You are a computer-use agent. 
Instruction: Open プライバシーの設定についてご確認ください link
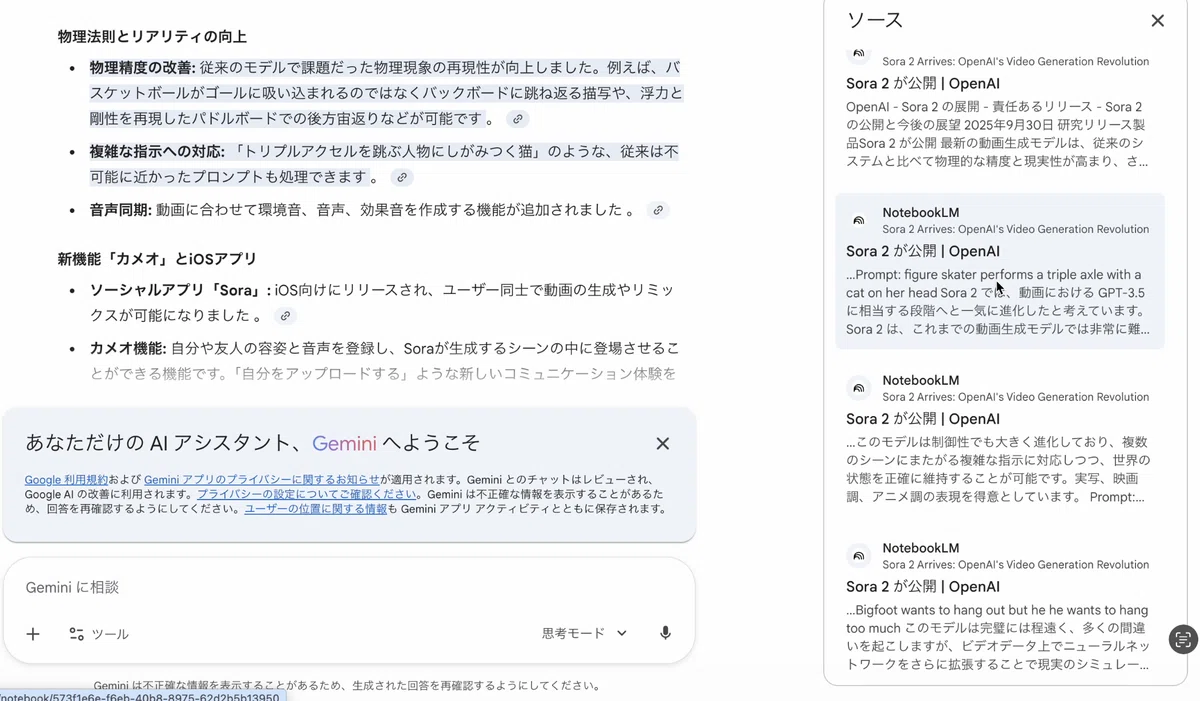tap(307, 494)
